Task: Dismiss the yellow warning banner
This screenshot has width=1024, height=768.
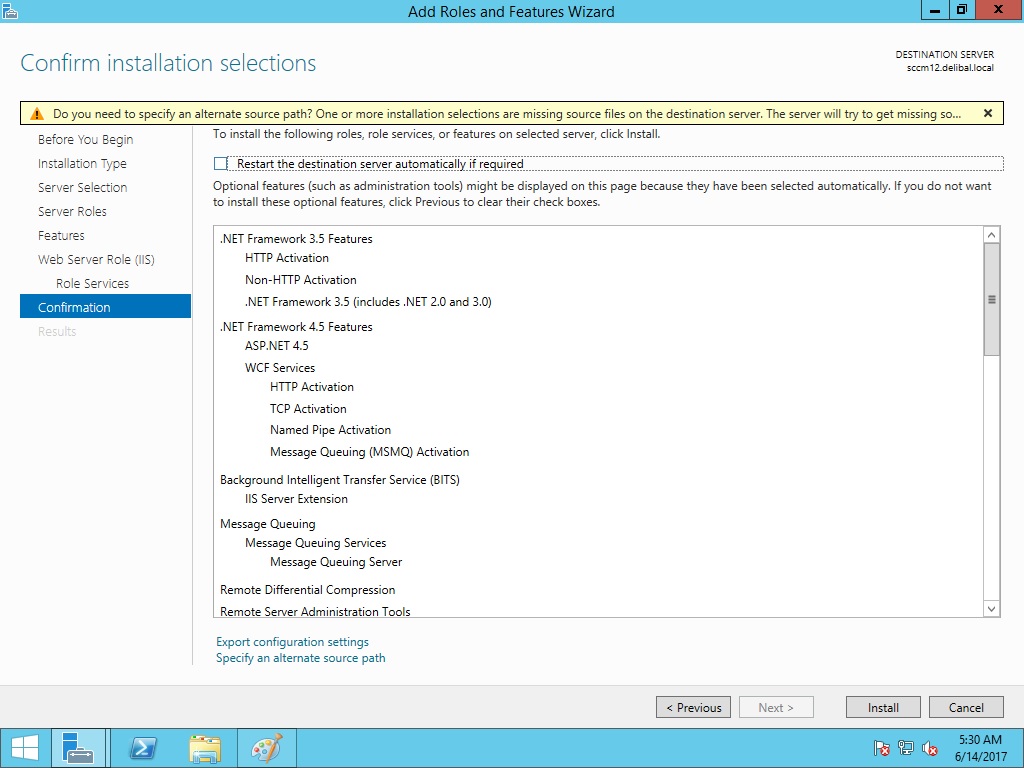Action: [x=988, y=114]
